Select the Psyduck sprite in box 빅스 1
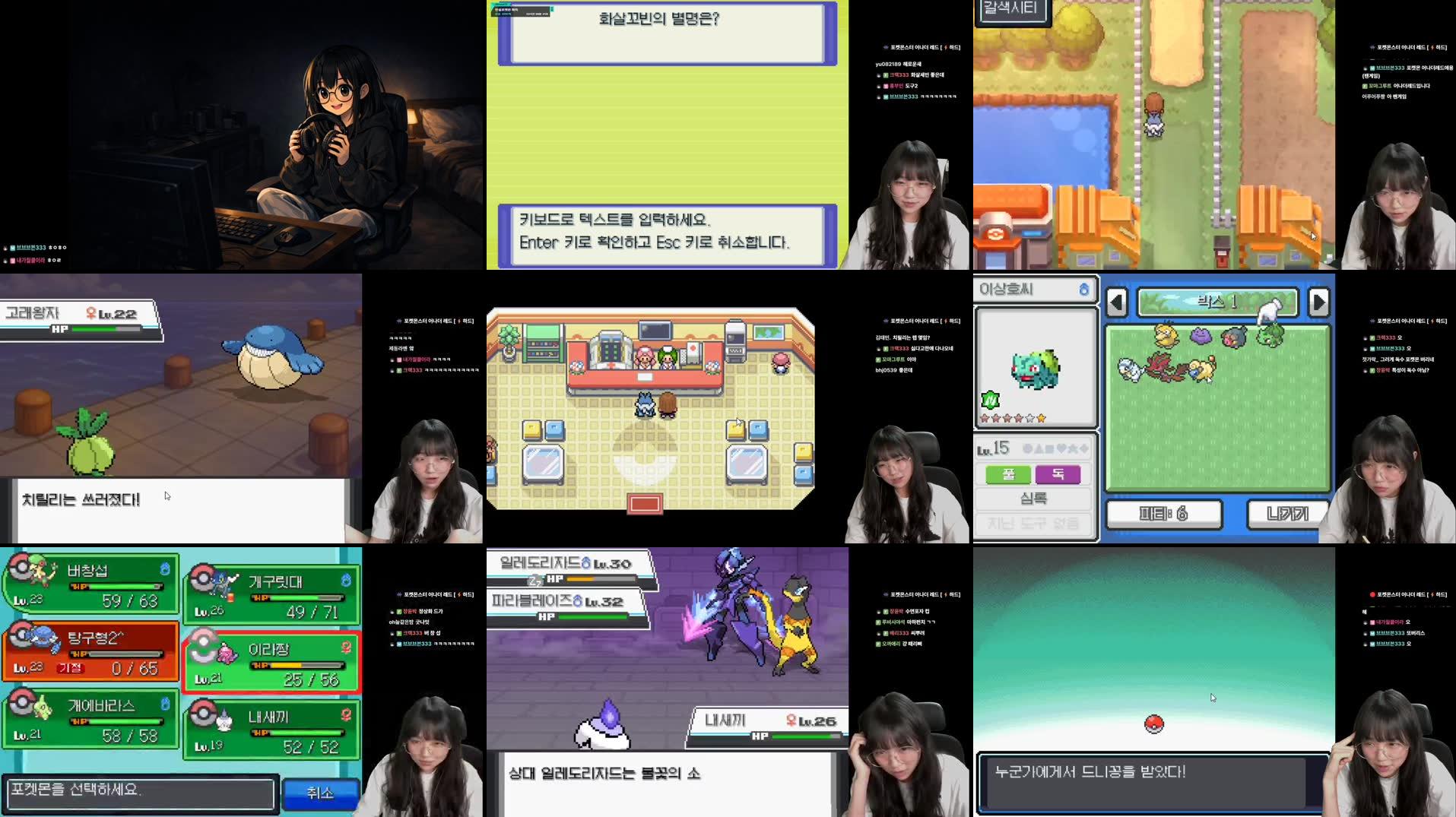1456x817 pixels. tap(1166, 337)
